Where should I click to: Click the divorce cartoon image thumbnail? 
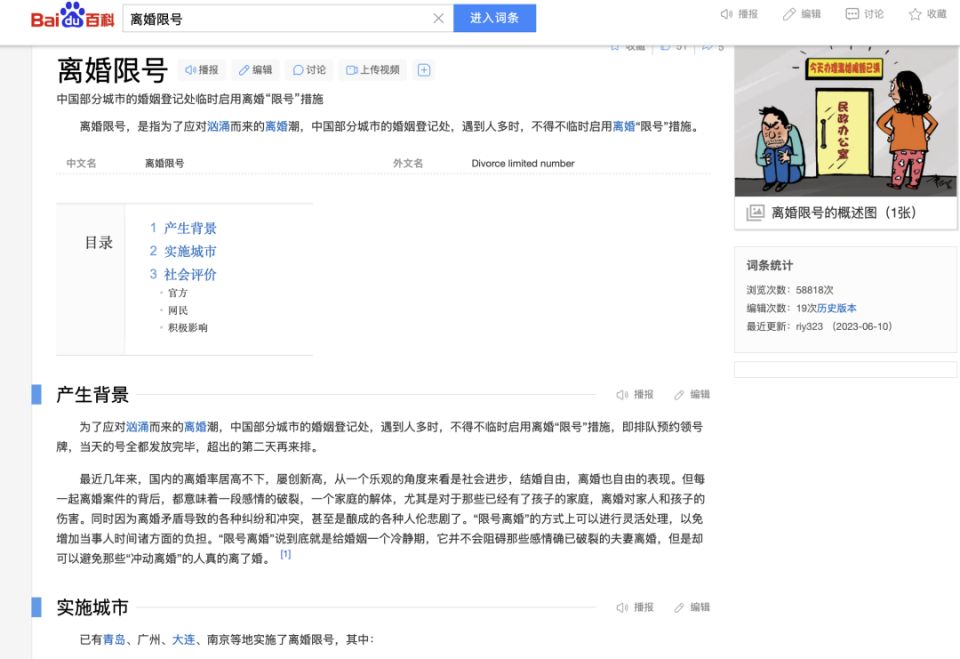(x=845, y=120)
